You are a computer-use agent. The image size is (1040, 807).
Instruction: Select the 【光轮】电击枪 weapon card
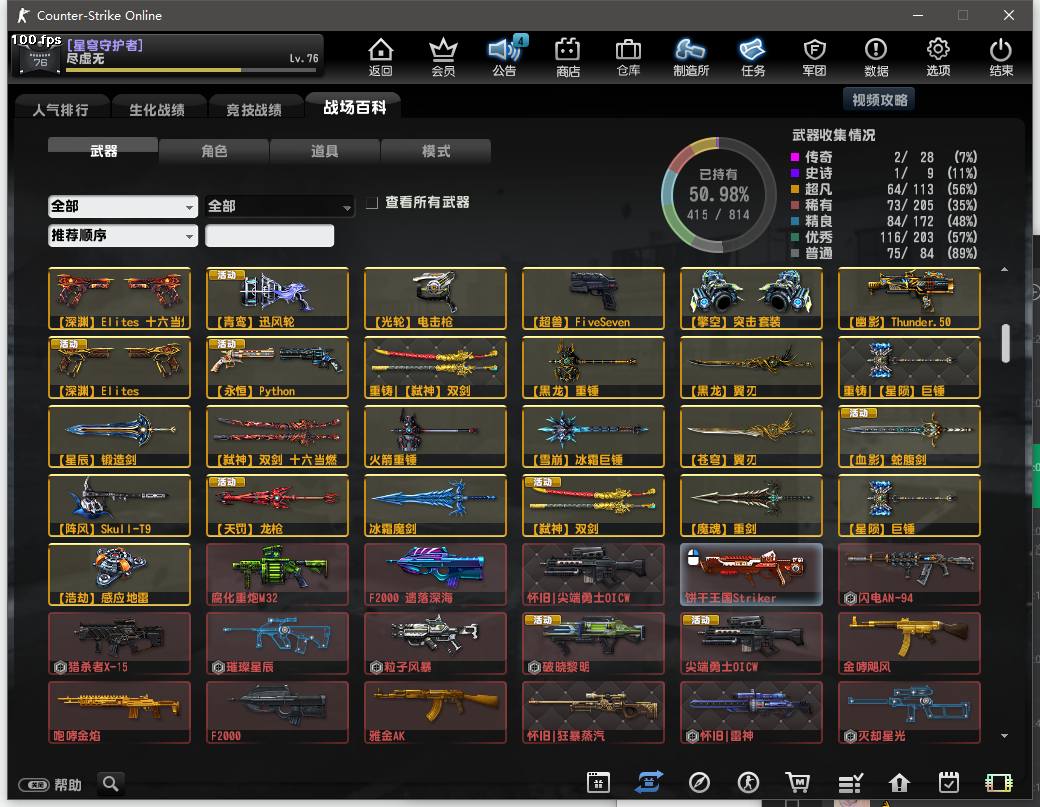tap(435, 298)
